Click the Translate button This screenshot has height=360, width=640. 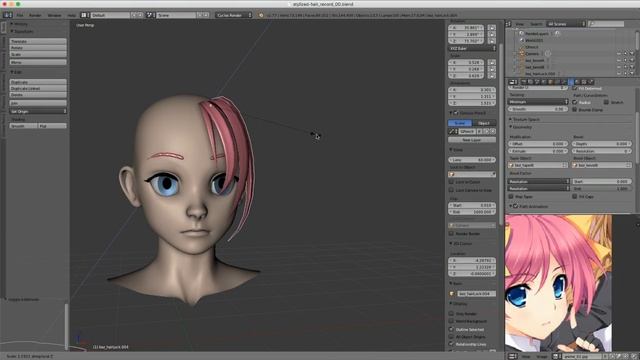tap(38, 41)
